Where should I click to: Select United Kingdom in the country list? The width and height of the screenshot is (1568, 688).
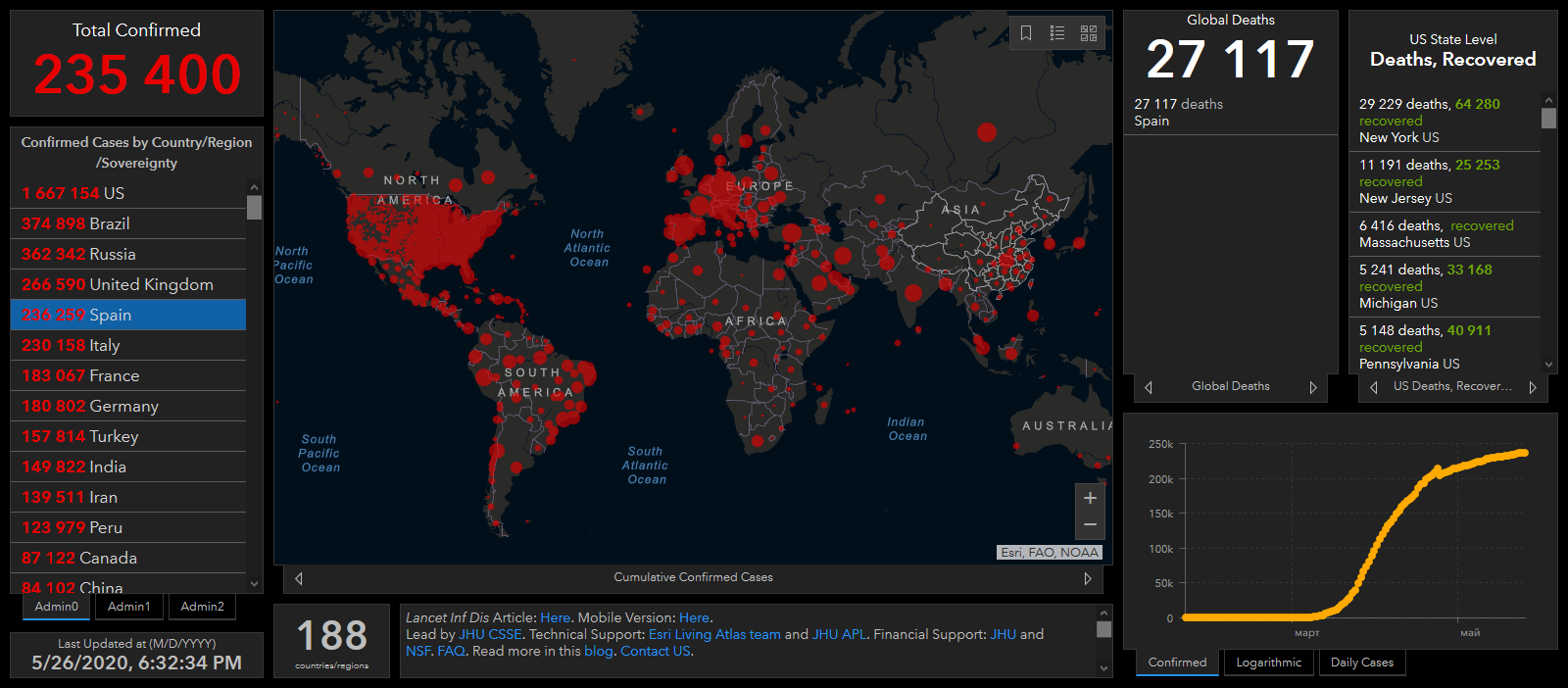coord(128,284)
